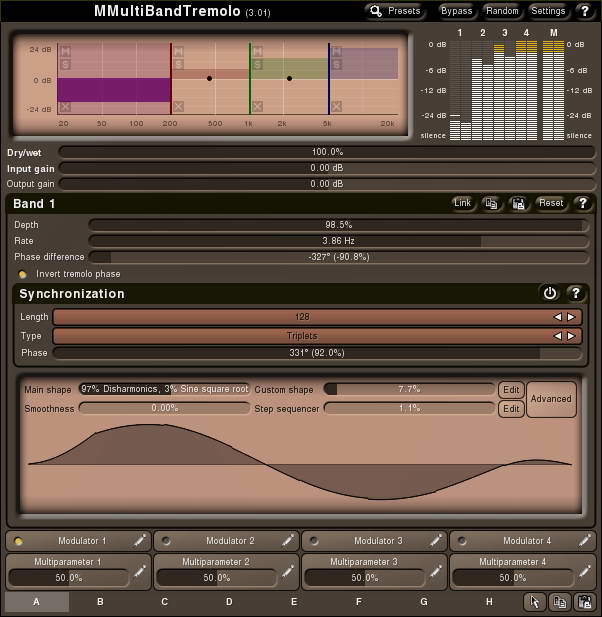Screen dimensions: 602x617
Task: Switch to preset slot B
Action: [100, 602]
